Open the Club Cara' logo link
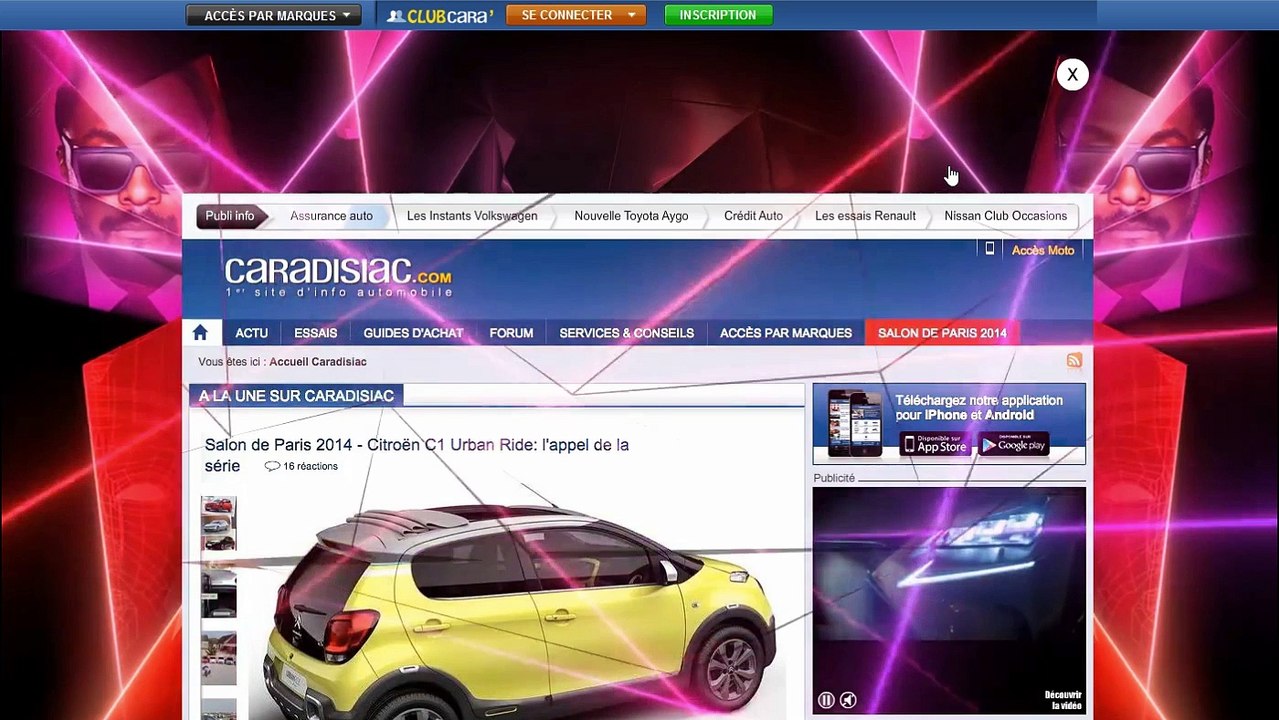Image resolution: width=1279 pixels, height=720 pixels. tap(440, 16)
